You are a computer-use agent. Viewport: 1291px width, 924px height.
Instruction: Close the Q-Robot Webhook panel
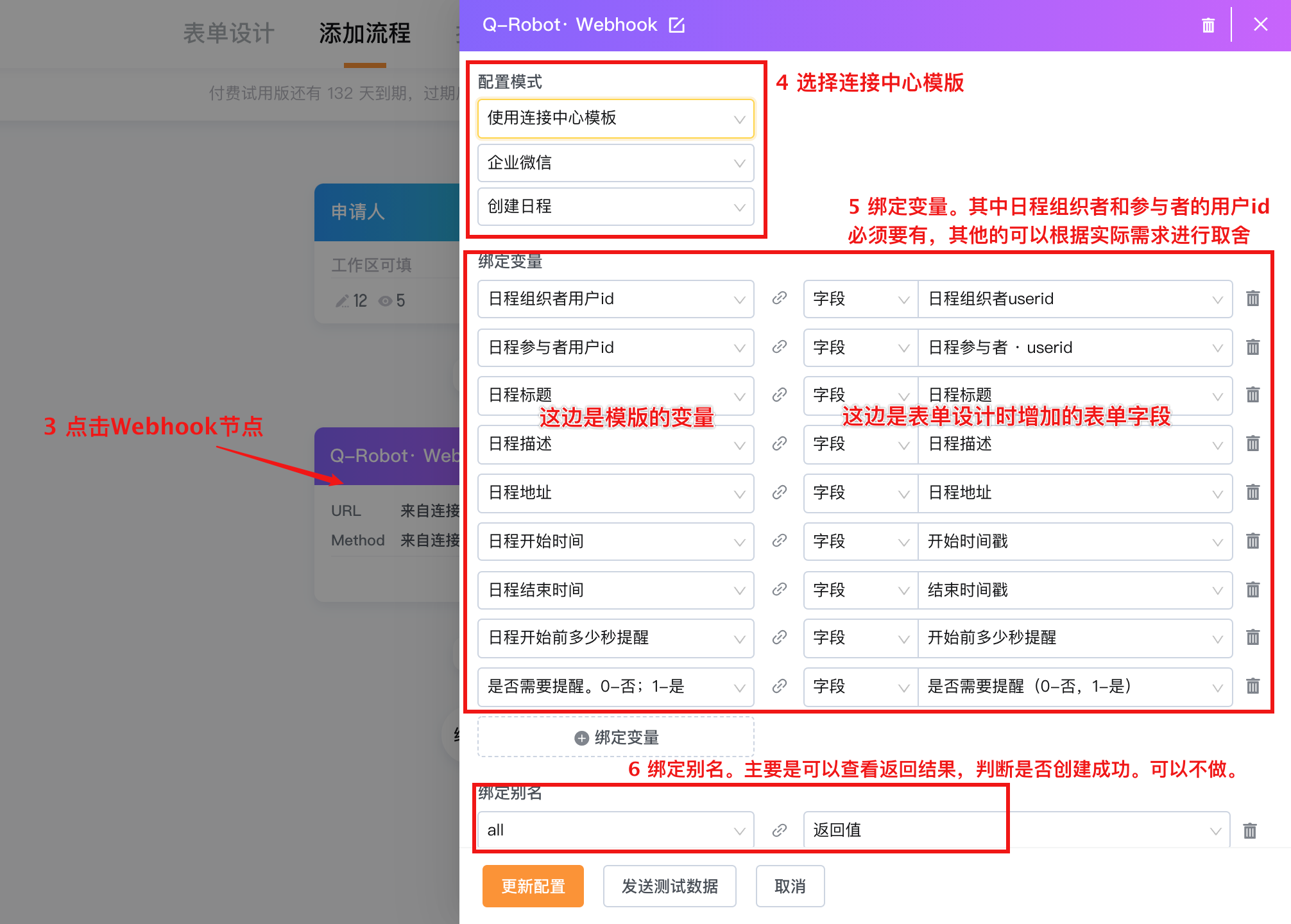tap(1260, 24)
